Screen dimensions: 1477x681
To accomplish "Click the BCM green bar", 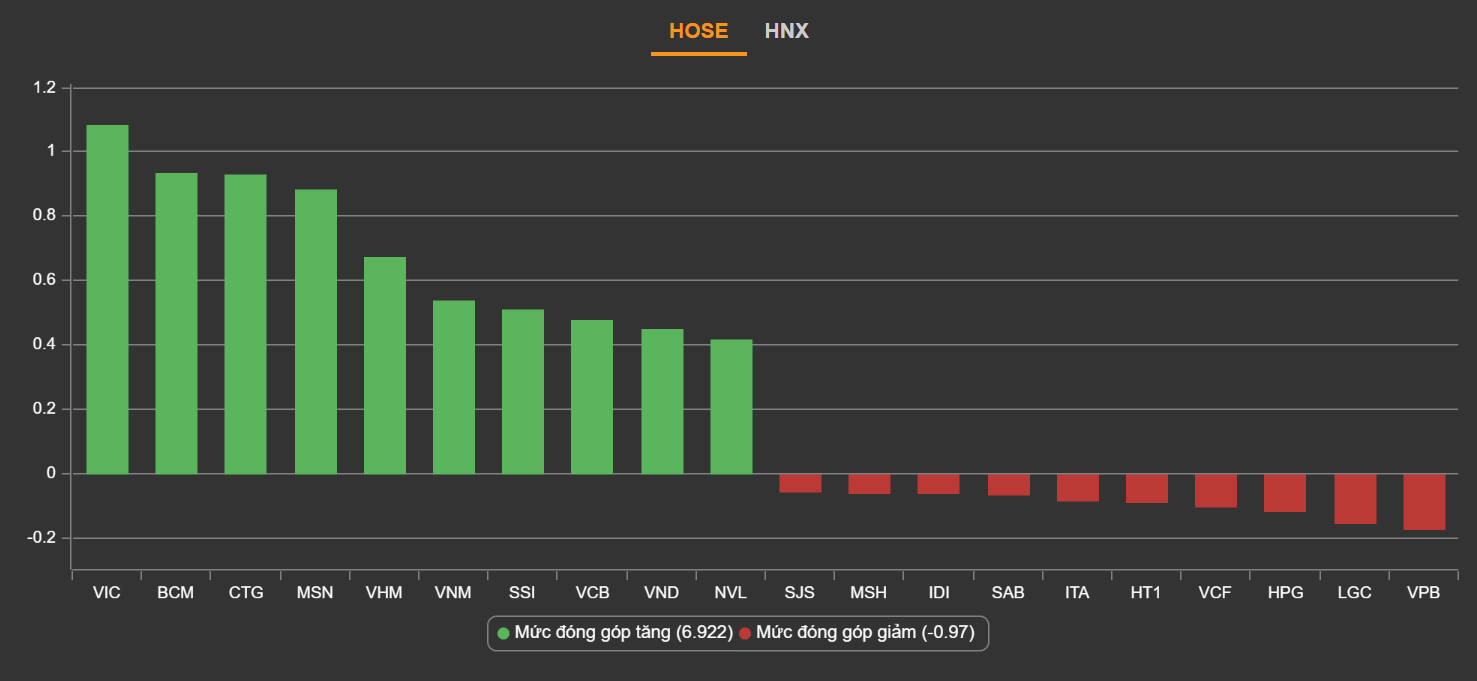I will (176, 323).
